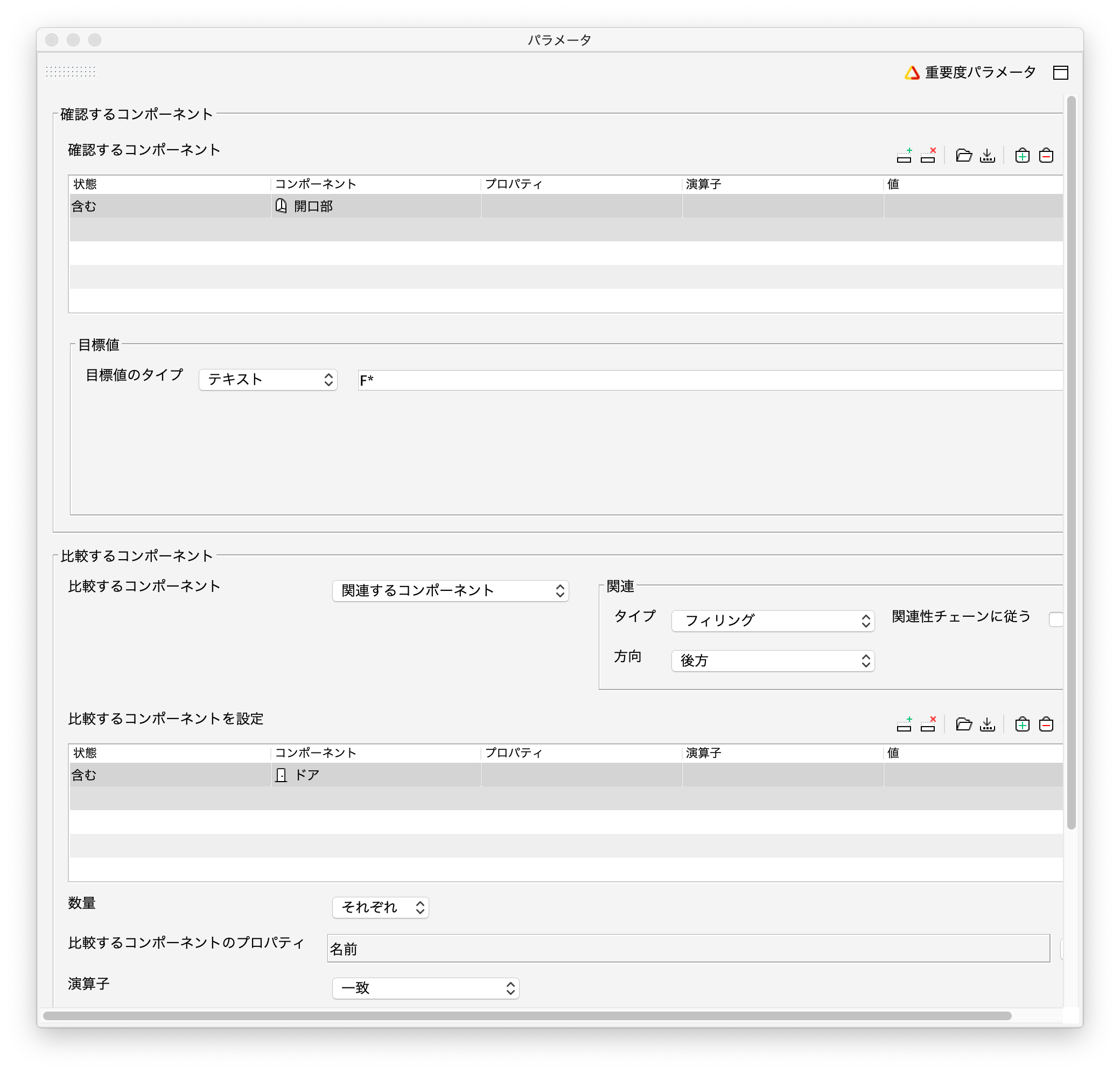
Task: Click the vertical scrollbar thumb
Action: click(x=1072, y=463)
